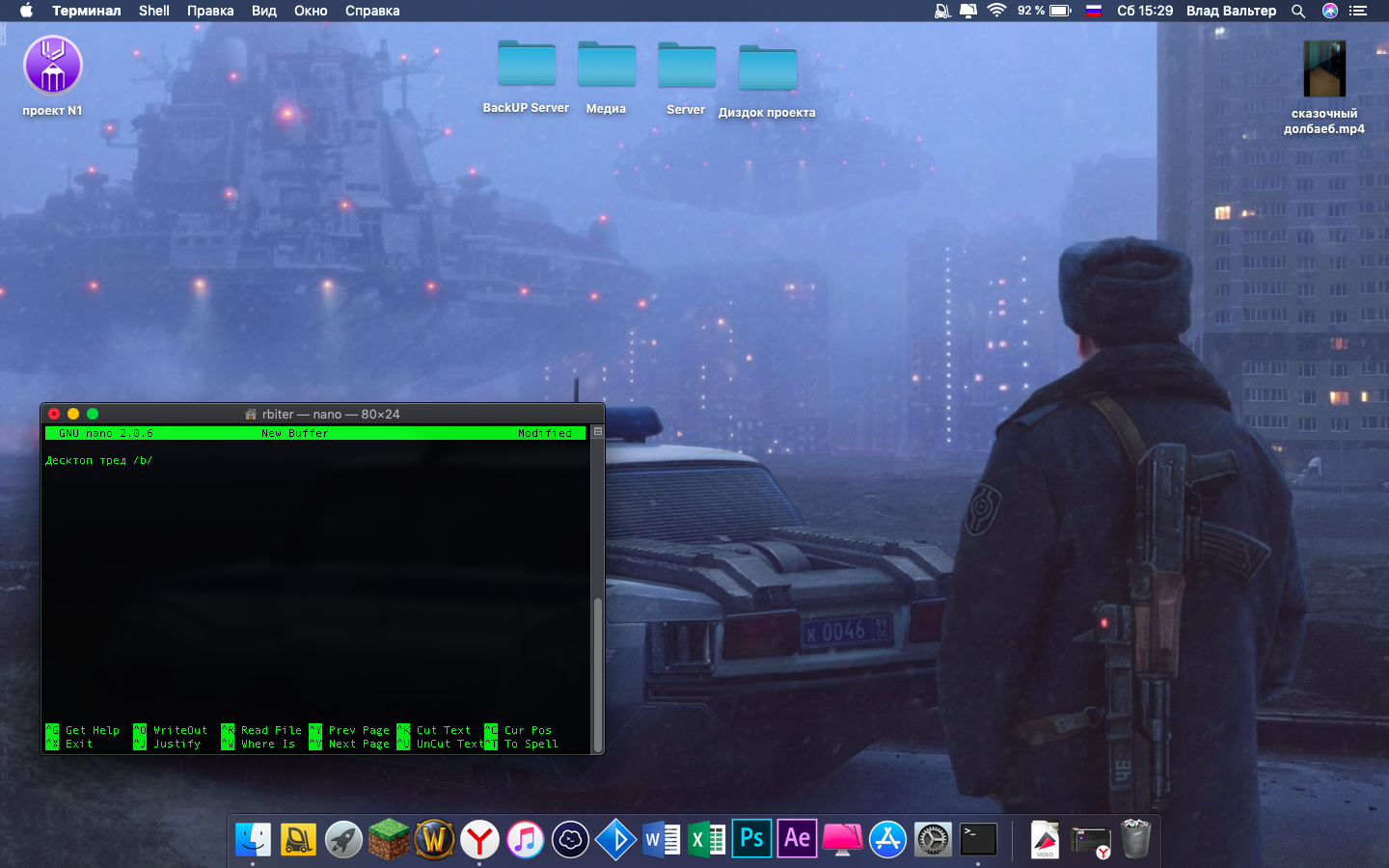Viewport: 1389px width, 868px height.
Task: Click the Get Help shortcut label
Action: click(93, 730)
